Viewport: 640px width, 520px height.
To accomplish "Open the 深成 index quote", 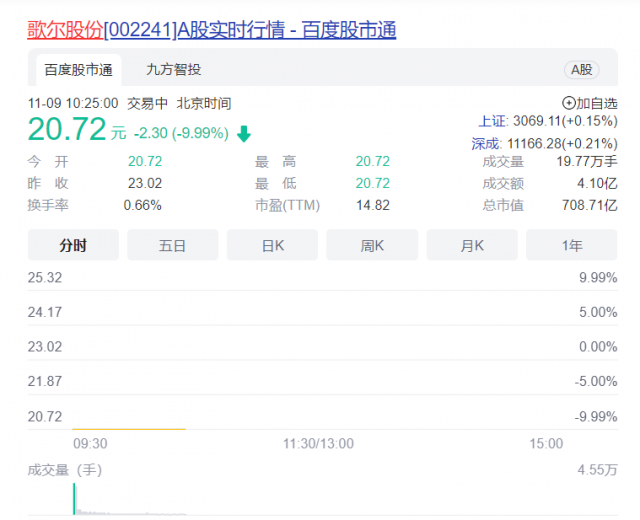I will 544,144.
